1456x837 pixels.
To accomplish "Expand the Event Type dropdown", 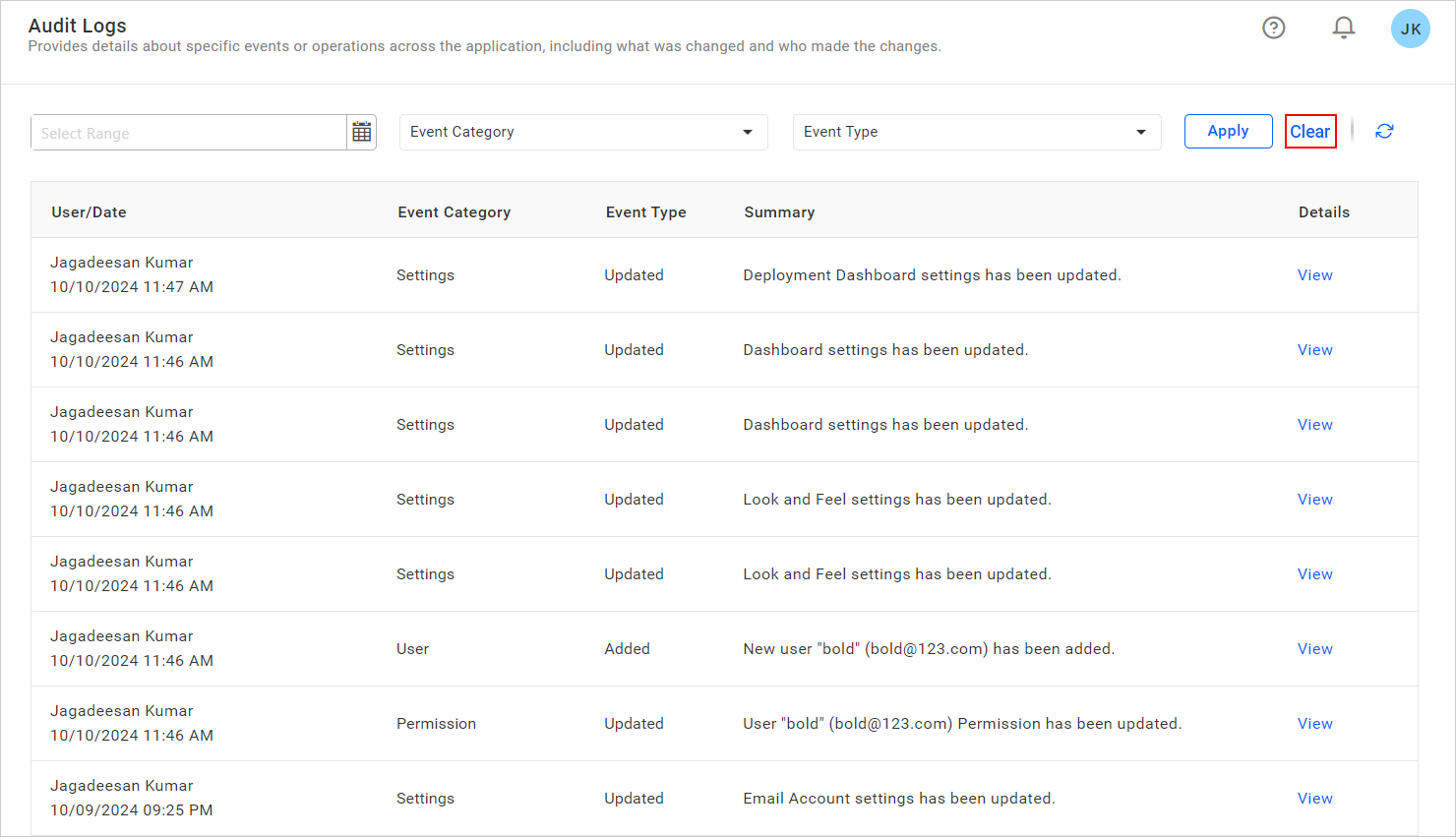I will (x=976, y=132).
